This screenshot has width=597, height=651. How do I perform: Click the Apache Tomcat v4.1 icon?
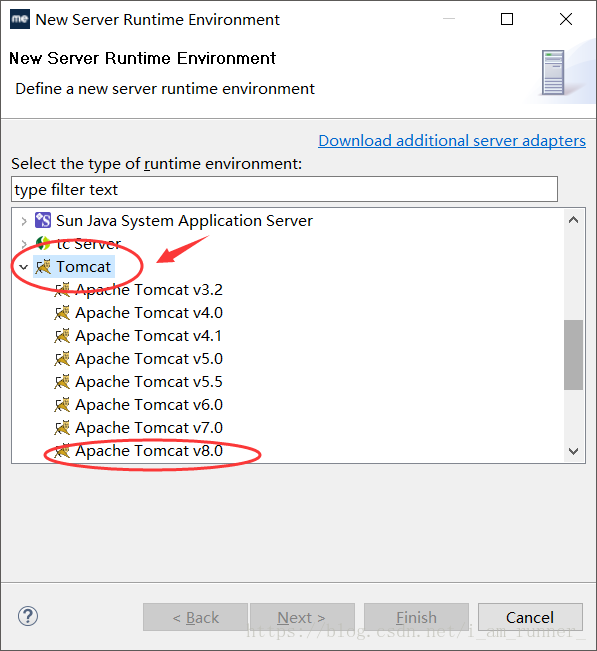click(x=62, y=335)
